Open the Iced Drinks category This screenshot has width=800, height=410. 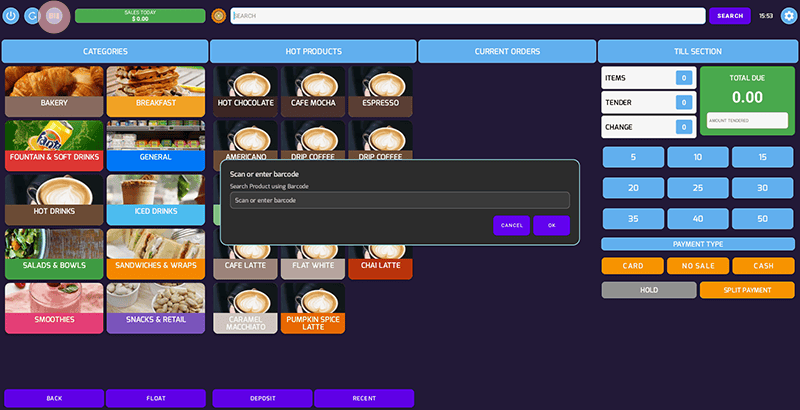tap(156, 200)
